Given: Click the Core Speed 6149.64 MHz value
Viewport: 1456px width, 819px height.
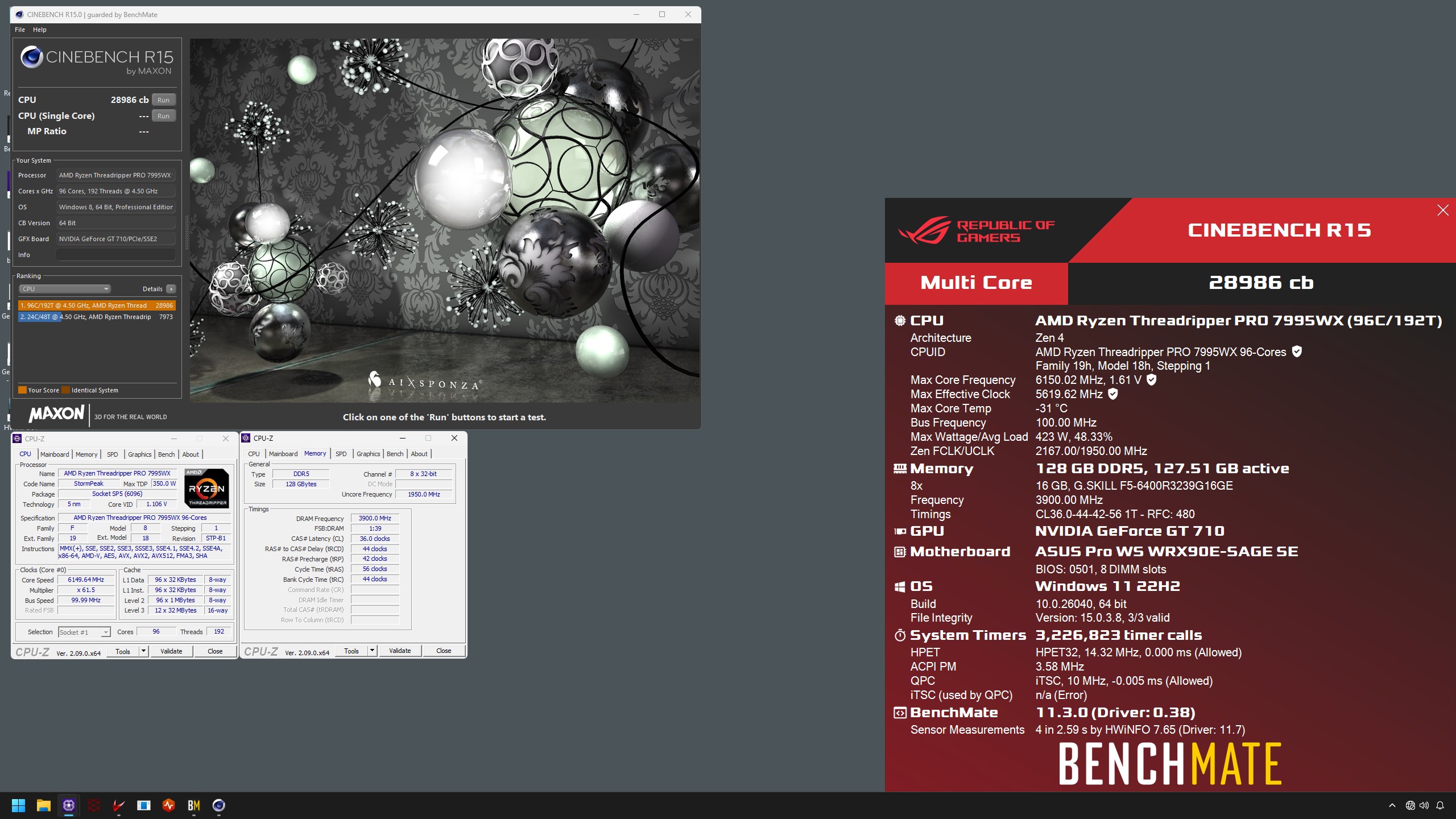Looking at the screenshot, I should pos(86,580).
